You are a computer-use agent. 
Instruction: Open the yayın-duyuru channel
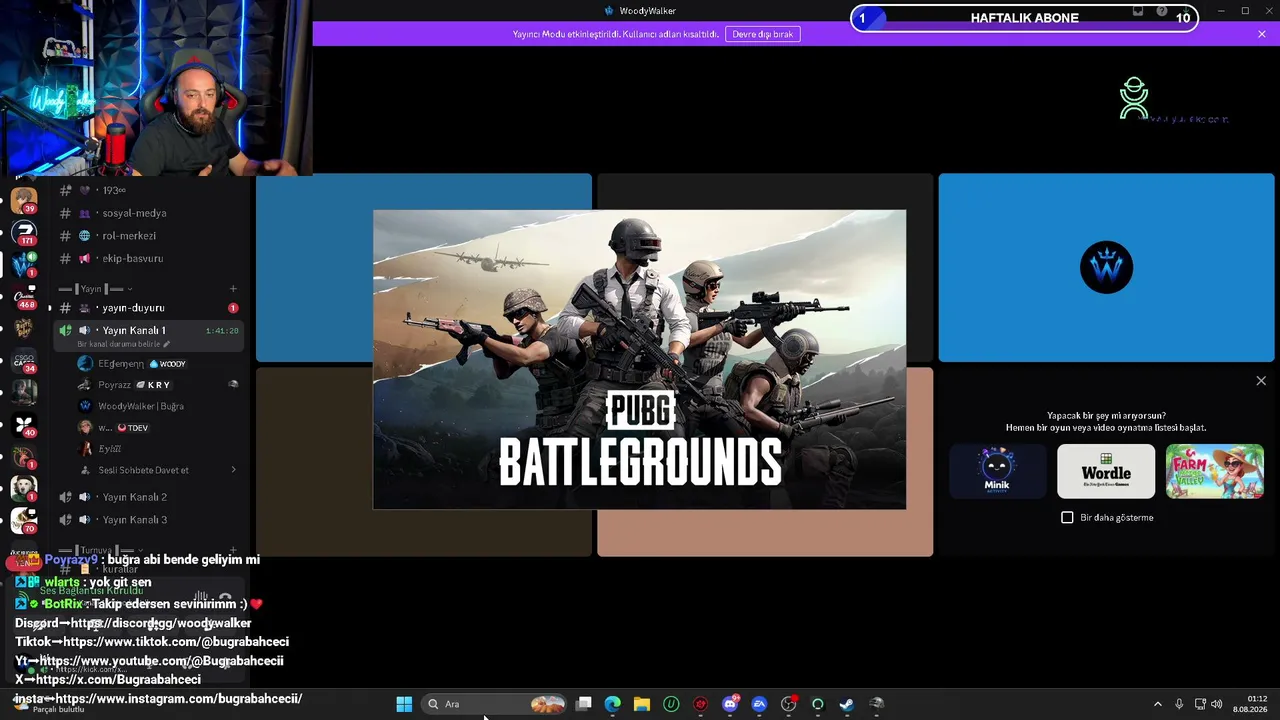(148, 308)
